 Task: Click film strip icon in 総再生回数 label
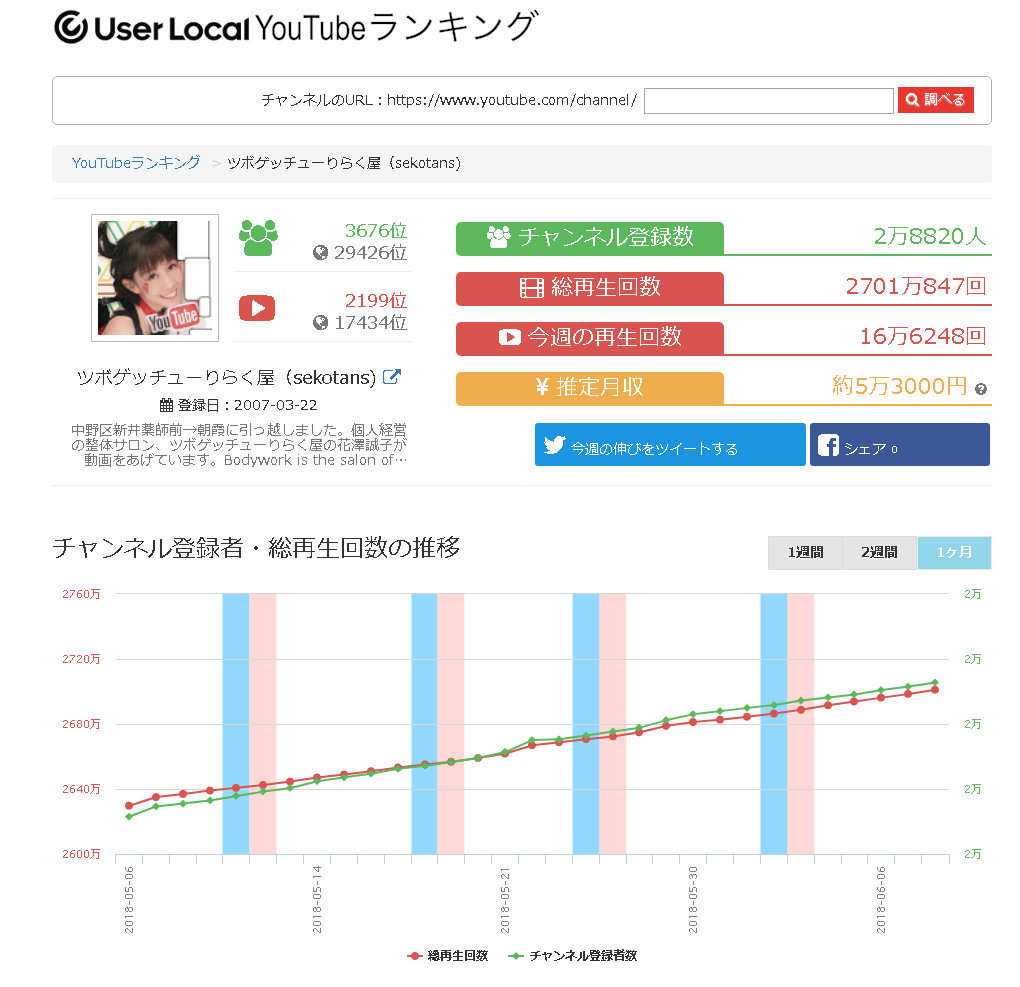point(531,288)
